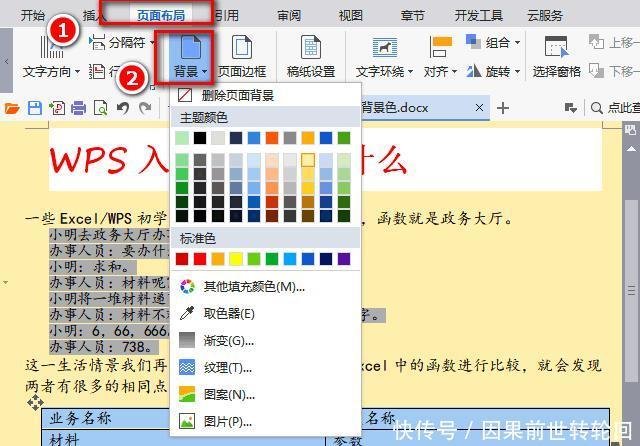The width and height of the screenshot is (640, 446).
Task: Click the redo arrow icon
Action: click(145, 108)
